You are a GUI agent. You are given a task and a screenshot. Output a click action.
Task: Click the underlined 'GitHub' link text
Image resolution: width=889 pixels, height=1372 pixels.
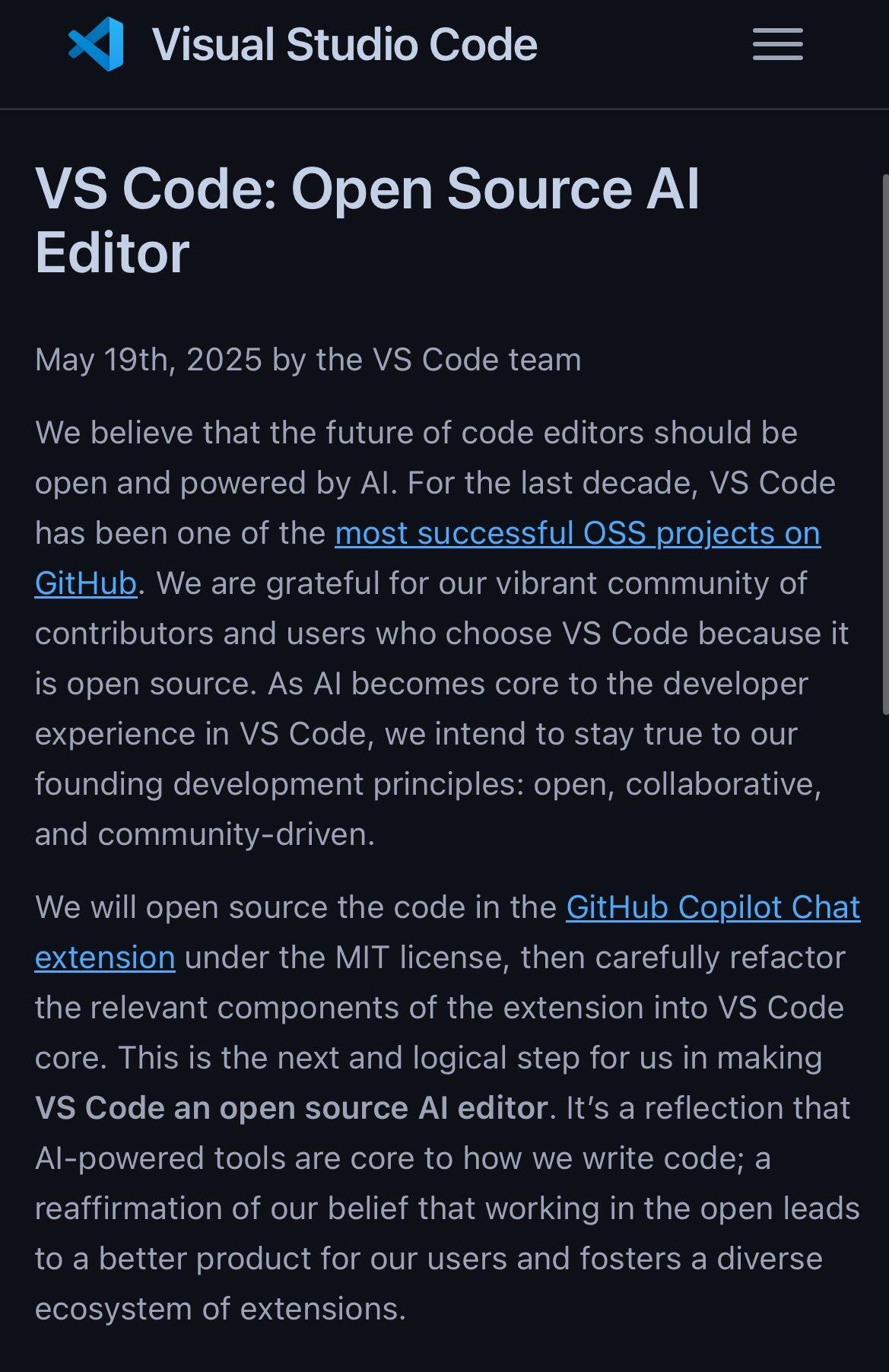[86, 583]
